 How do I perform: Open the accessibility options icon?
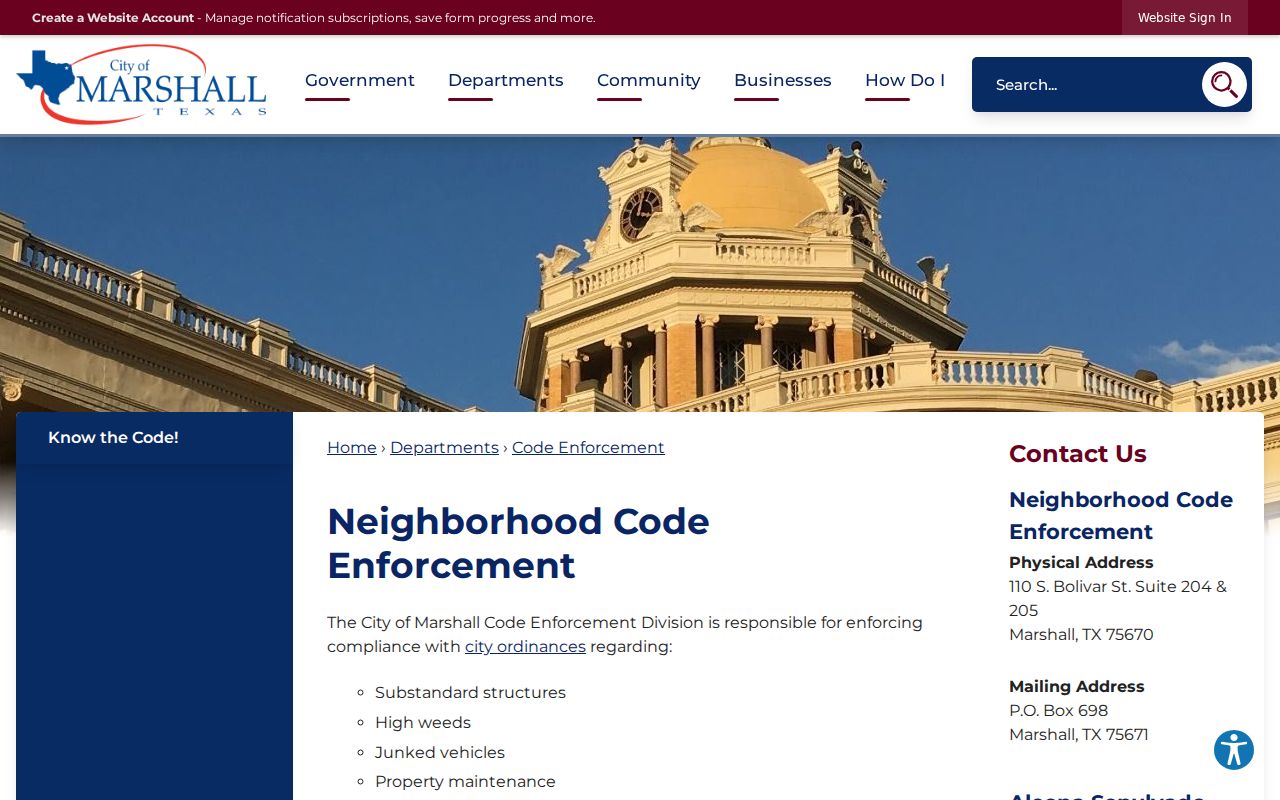1234,750
